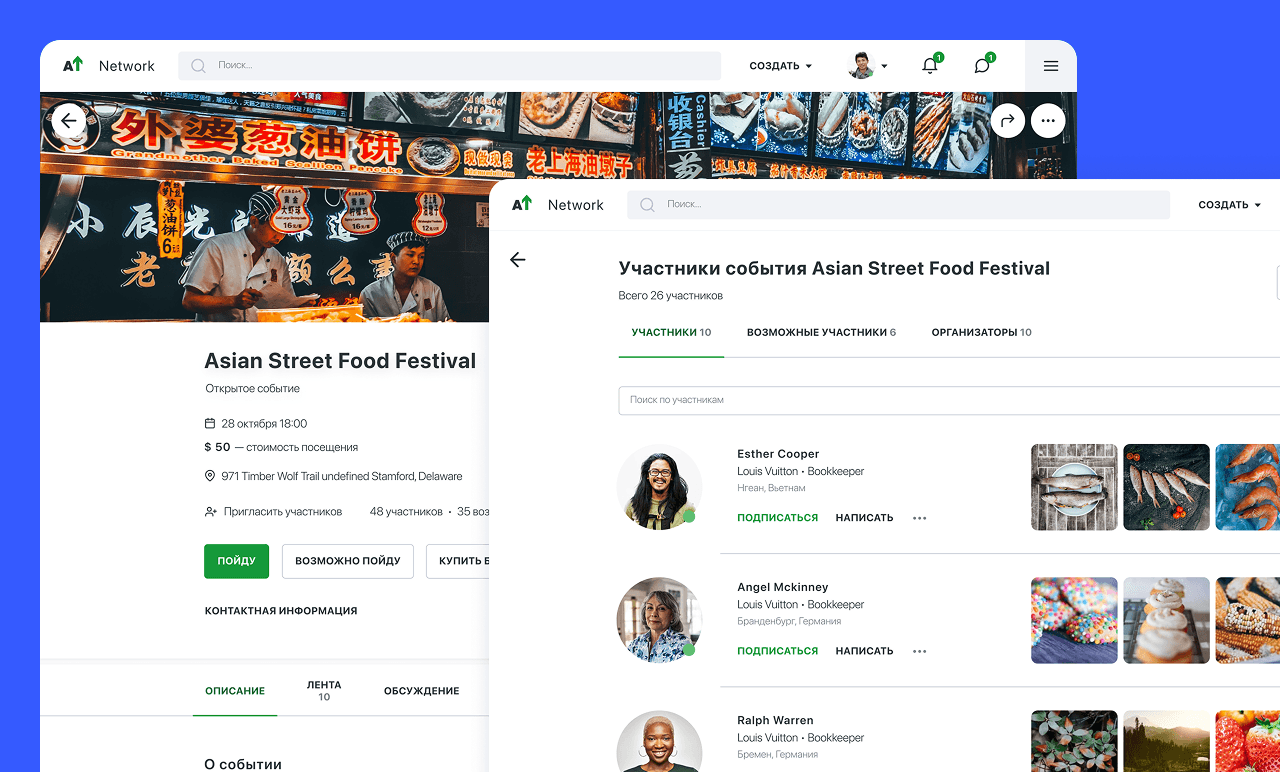Click back arrow on participants page
1280x772 pixels.
click(517, 260)
